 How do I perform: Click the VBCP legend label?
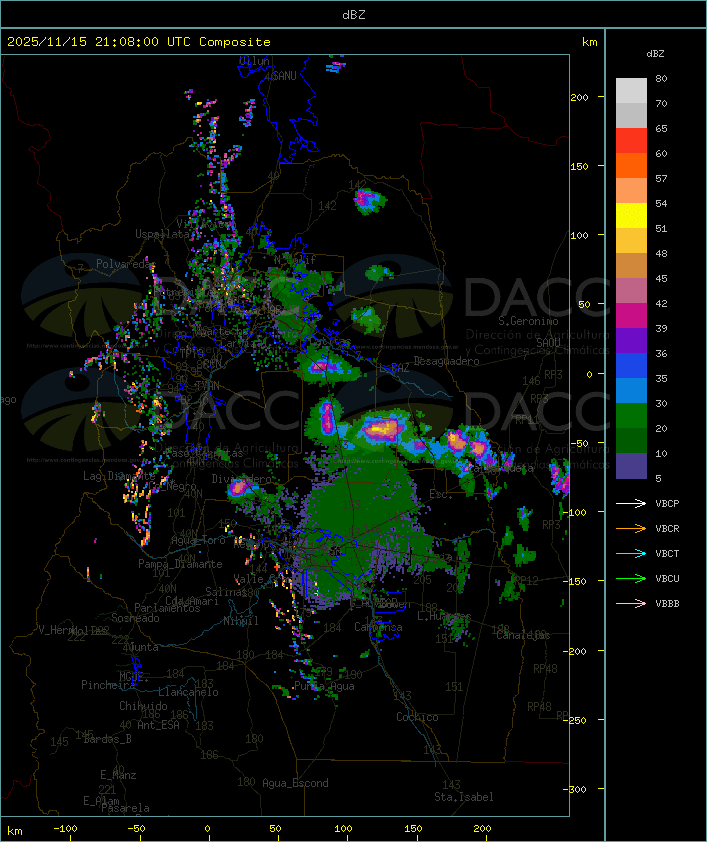tap(667, 504)
